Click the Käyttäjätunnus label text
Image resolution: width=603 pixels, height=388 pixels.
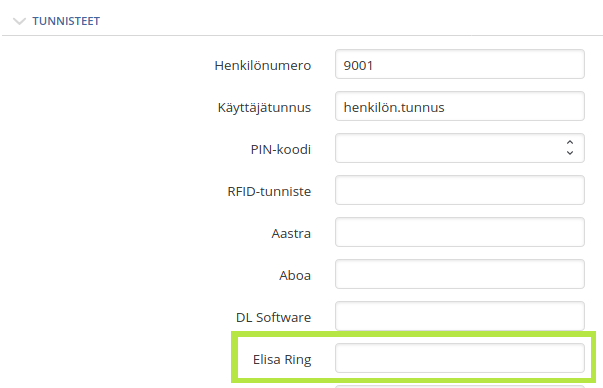[x=264, y=108]
